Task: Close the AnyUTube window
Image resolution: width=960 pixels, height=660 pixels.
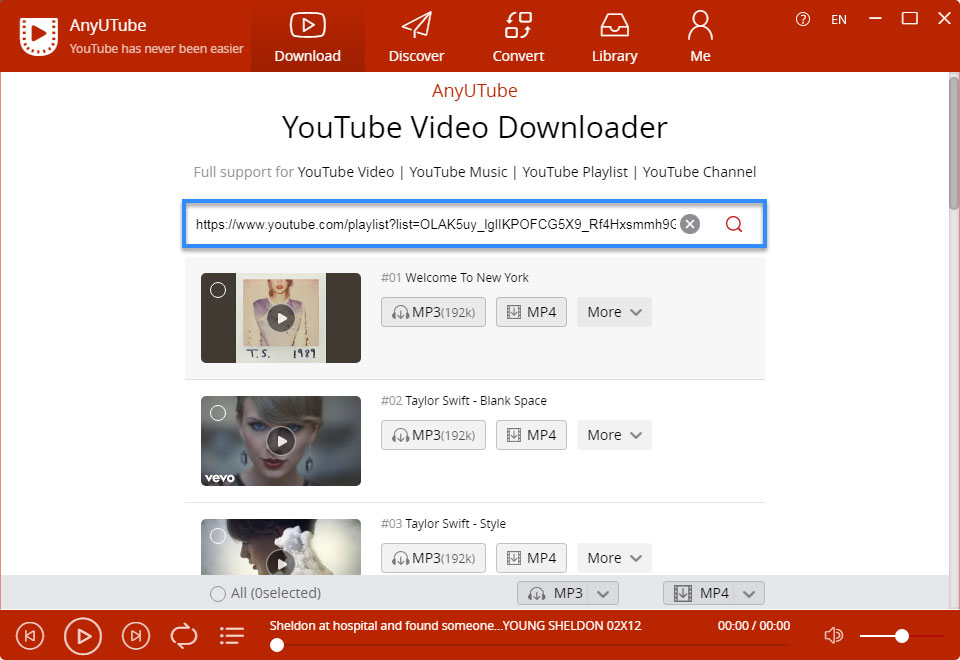Action: [x=944, y=19]
